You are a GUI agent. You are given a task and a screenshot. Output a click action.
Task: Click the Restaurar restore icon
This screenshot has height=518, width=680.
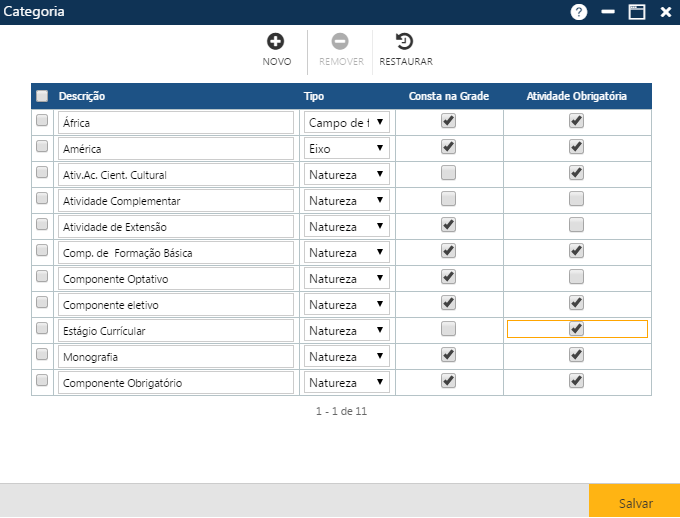click(405, 42)
